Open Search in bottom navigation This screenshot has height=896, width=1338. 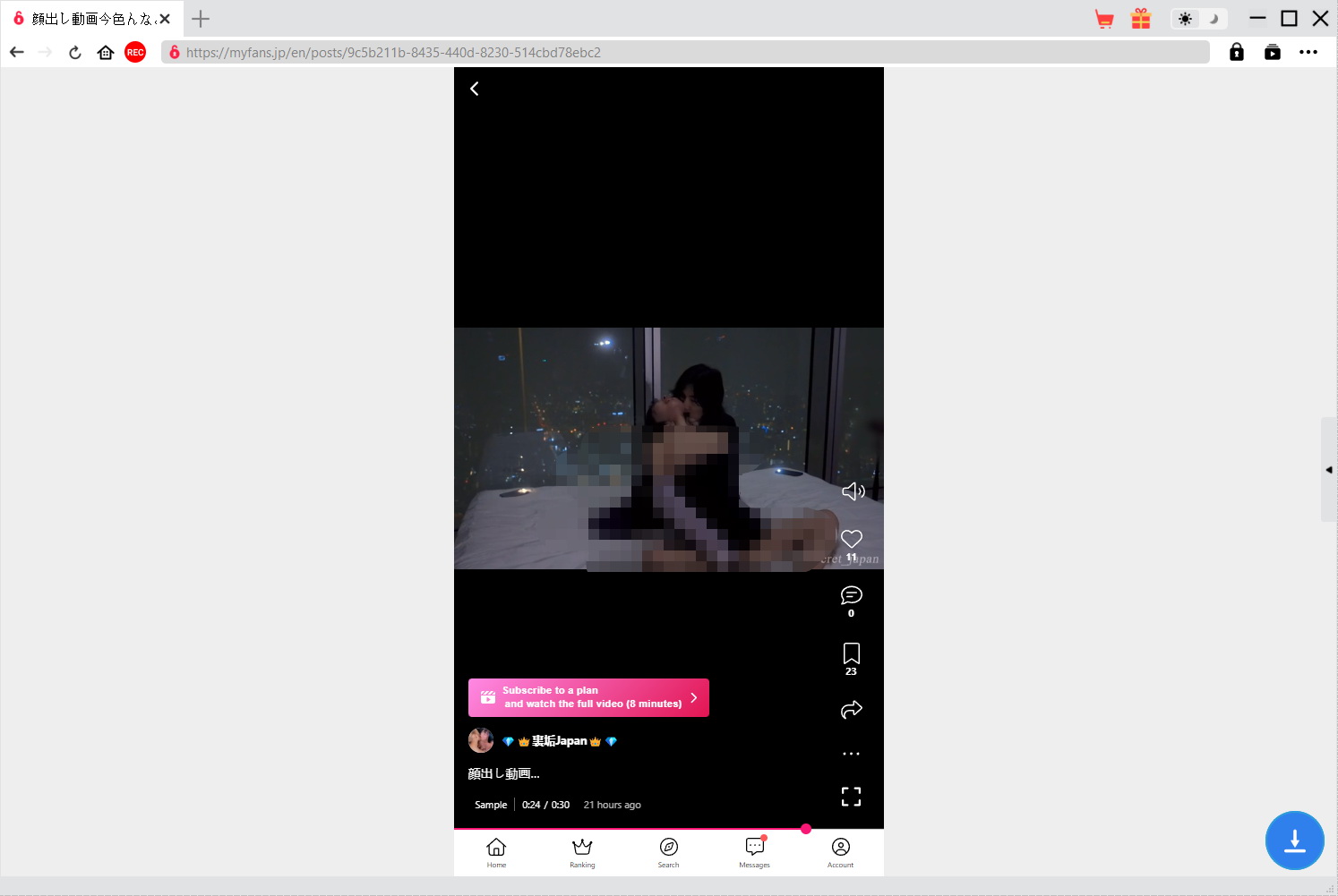pos(669,853)
